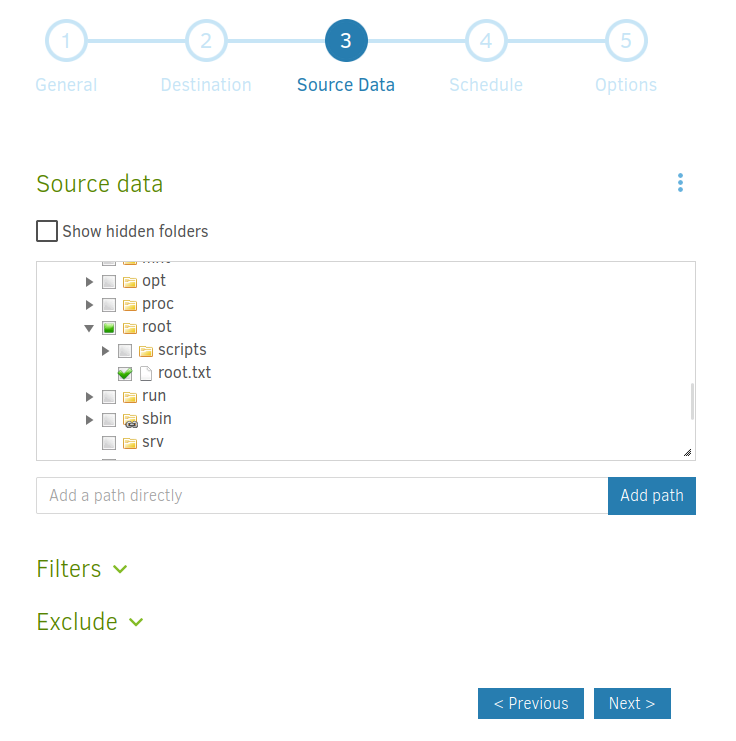Click the Add path button
The image size is (736, 741).
click(651, 496)
